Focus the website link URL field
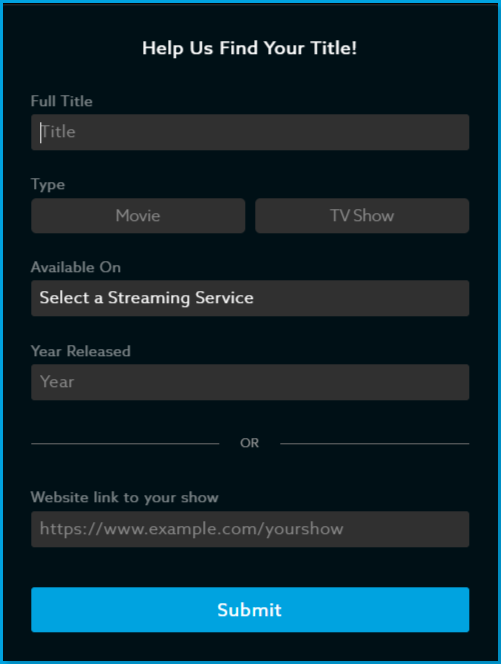The width and height of the screenshot is (501, 664). pyautogui.click(x=250, y=529)
